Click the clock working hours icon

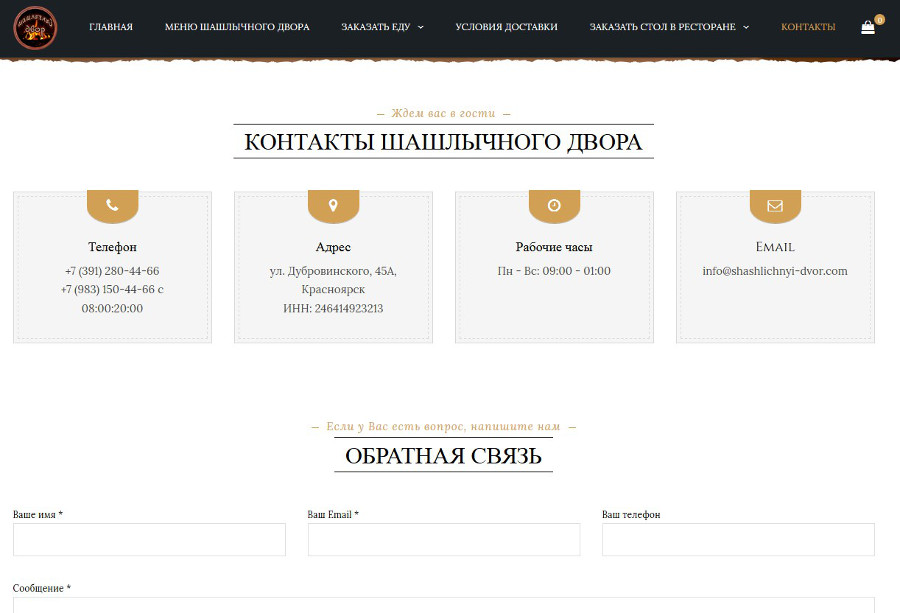click(554, 205)
